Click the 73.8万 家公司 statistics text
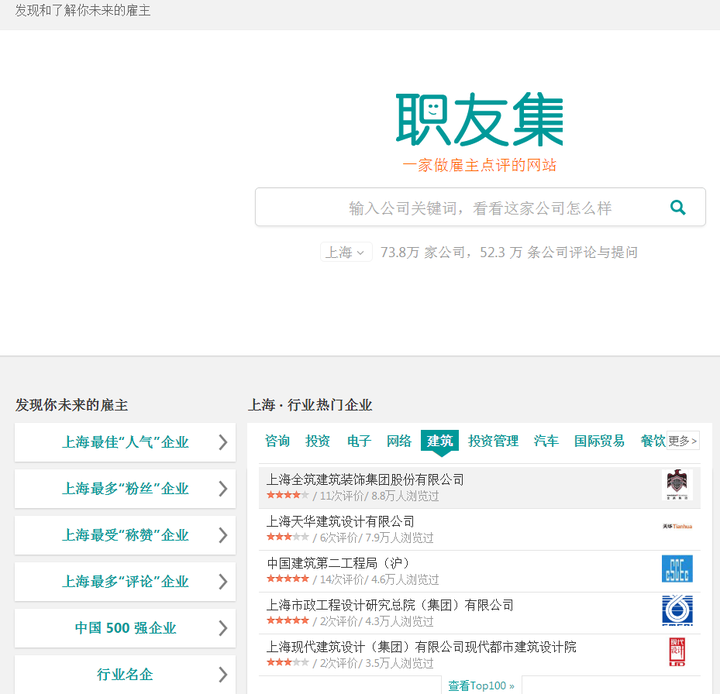This screenshot has height=694, width=720. 422,252
